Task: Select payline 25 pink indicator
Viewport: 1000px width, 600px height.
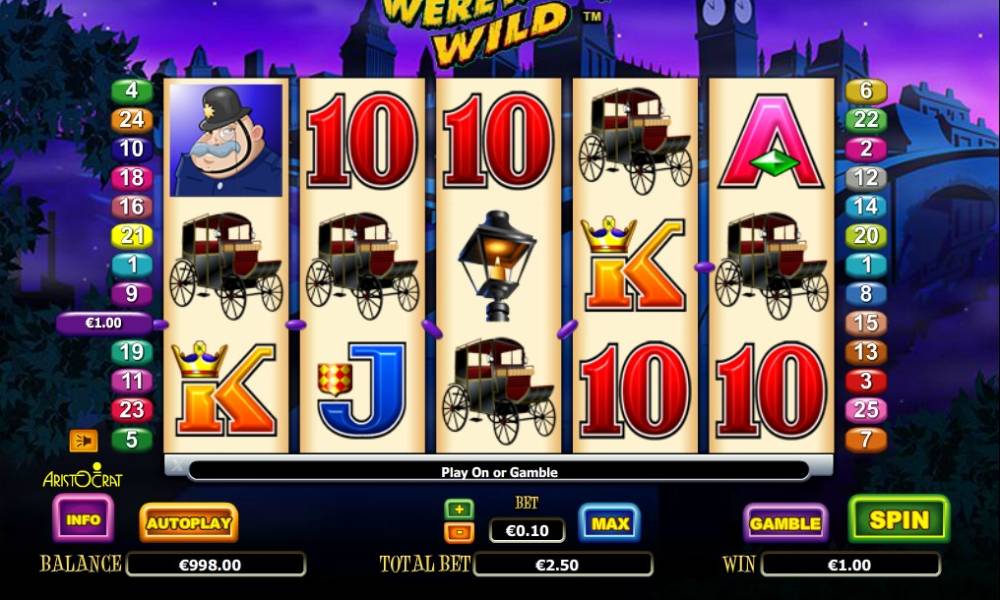Action: pos(866,410)
